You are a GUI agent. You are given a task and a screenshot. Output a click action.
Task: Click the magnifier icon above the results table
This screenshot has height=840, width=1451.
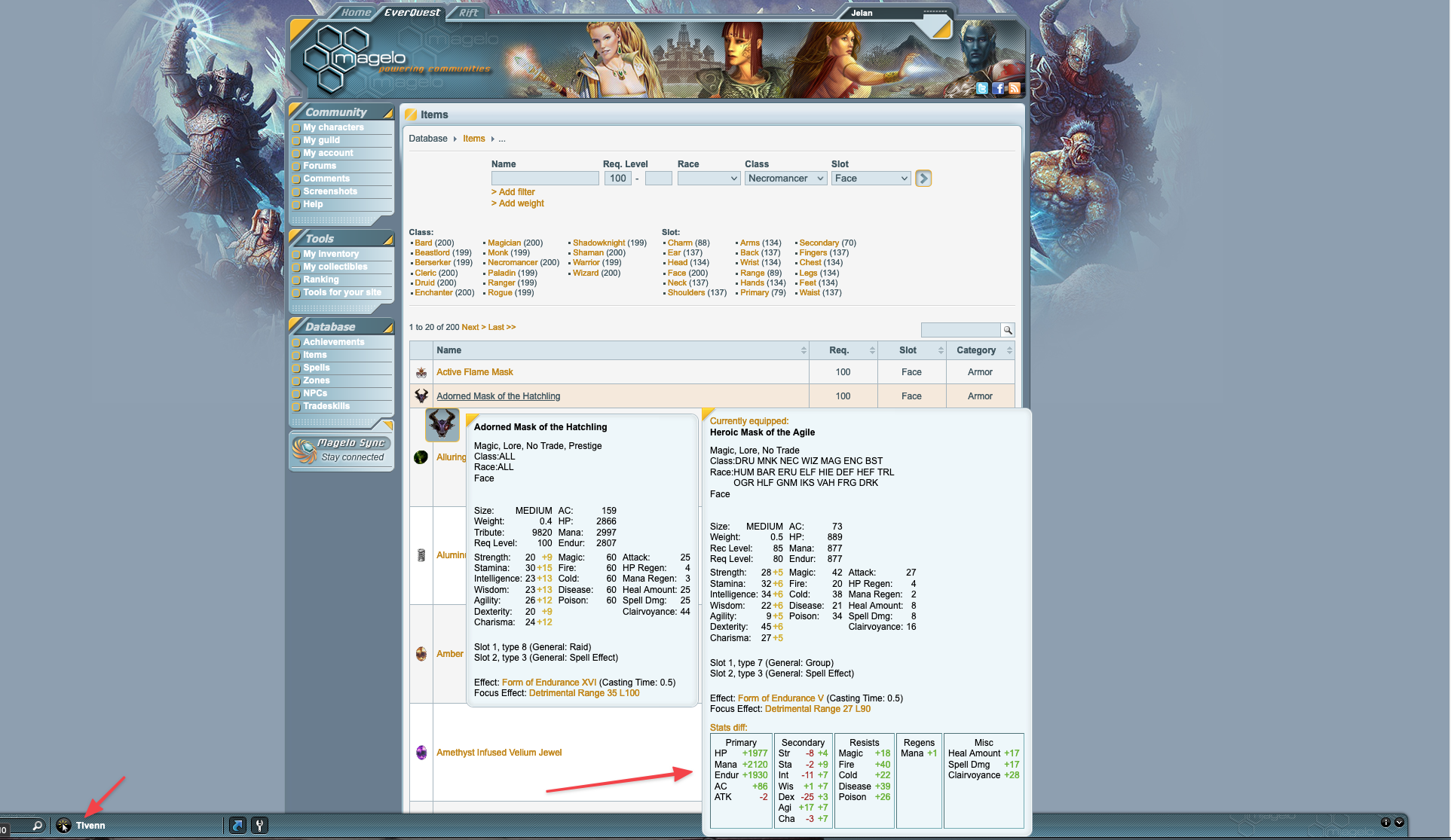tap(1007, 329)
